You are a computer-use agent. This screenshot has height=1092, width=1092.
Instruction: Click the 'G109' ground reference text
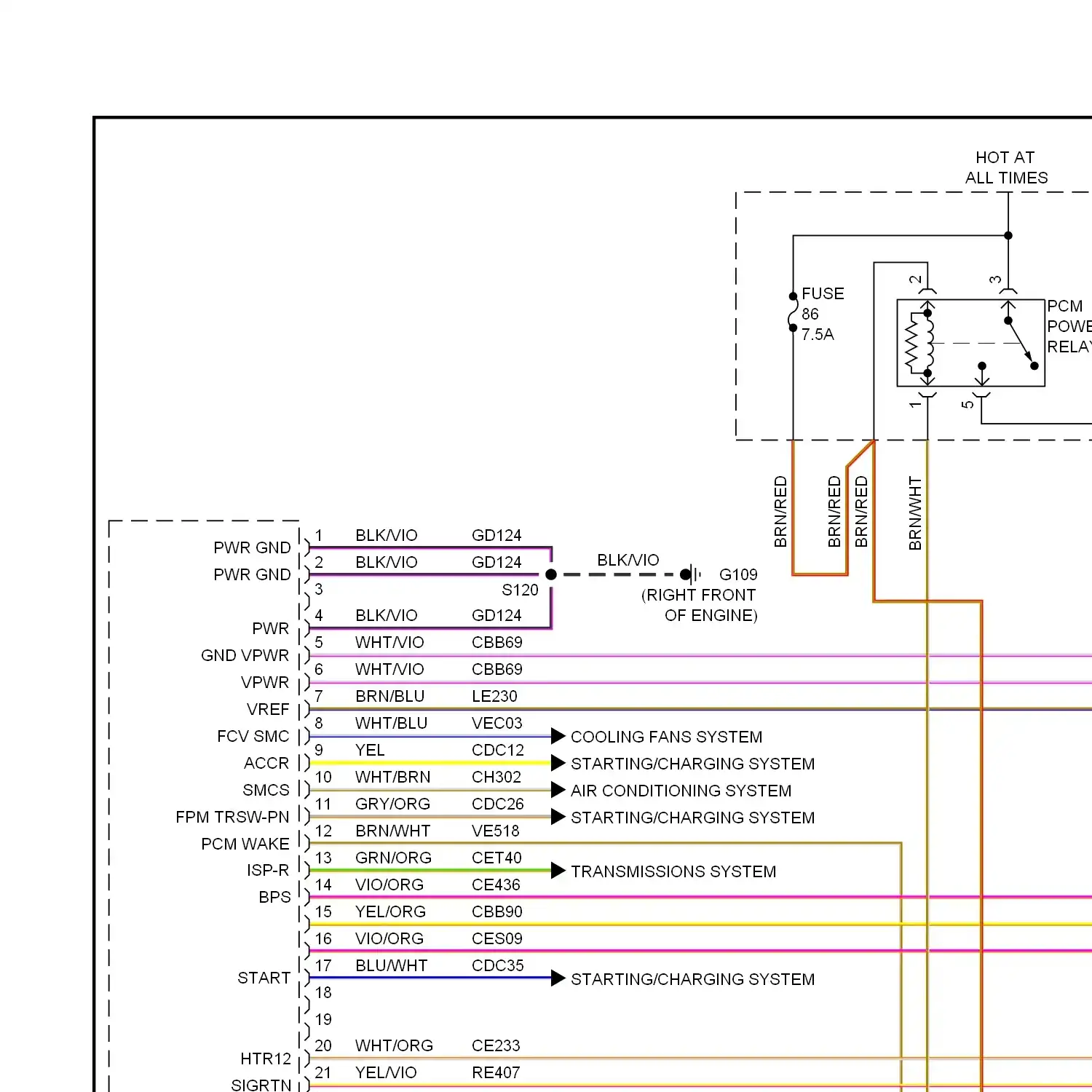(x=738, y=574)
